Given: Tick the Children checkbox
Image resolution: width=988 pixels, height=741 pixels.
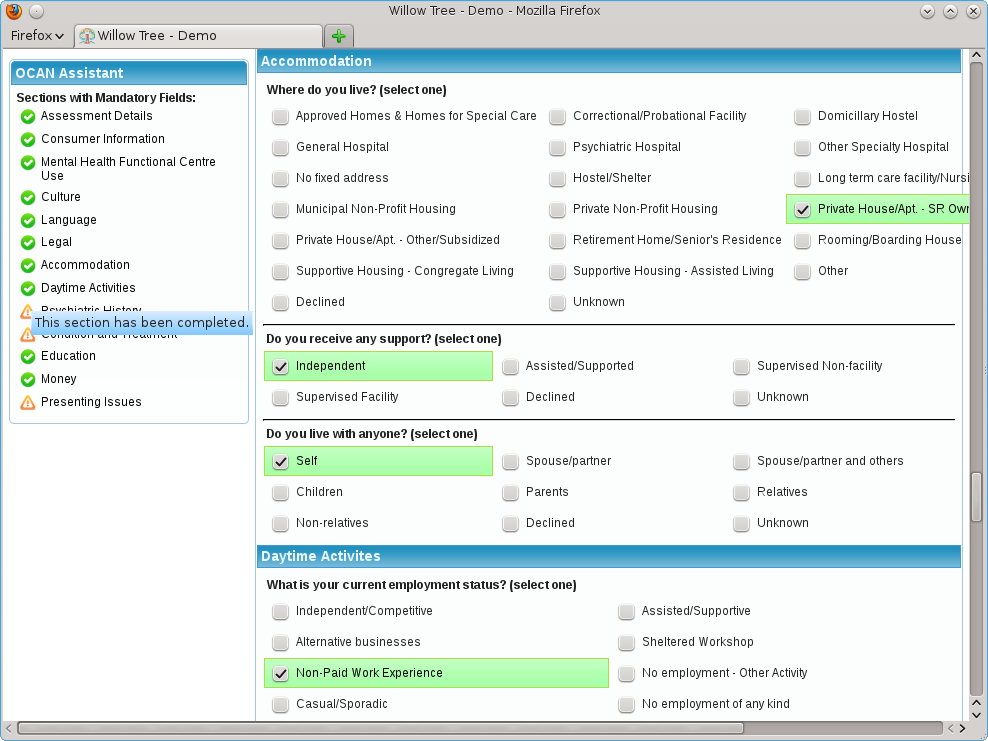Looking at the screenshot, I should [280, 492].
